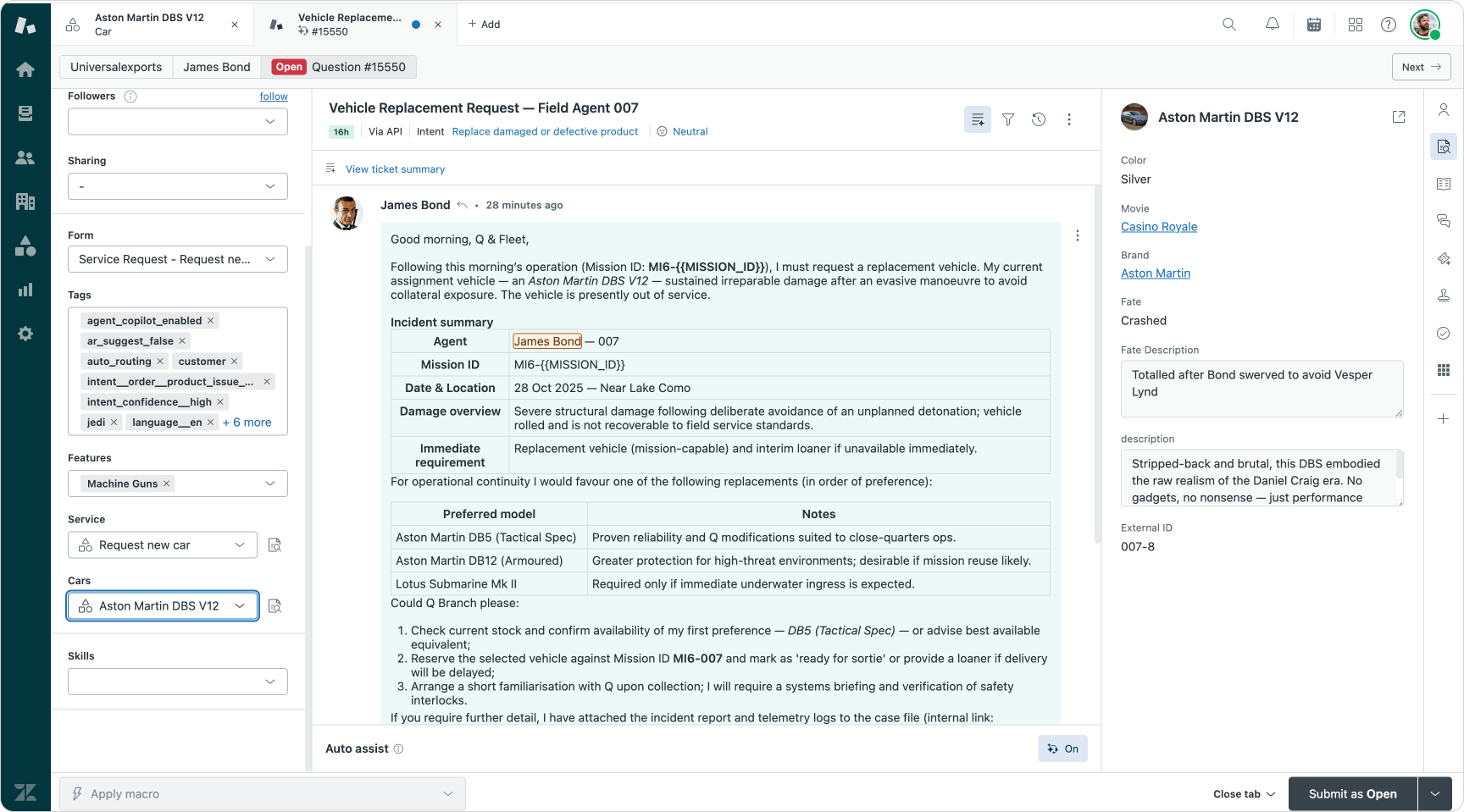
Task: Remove Machine Guns from Features
Action: click(x=167, y=483)
